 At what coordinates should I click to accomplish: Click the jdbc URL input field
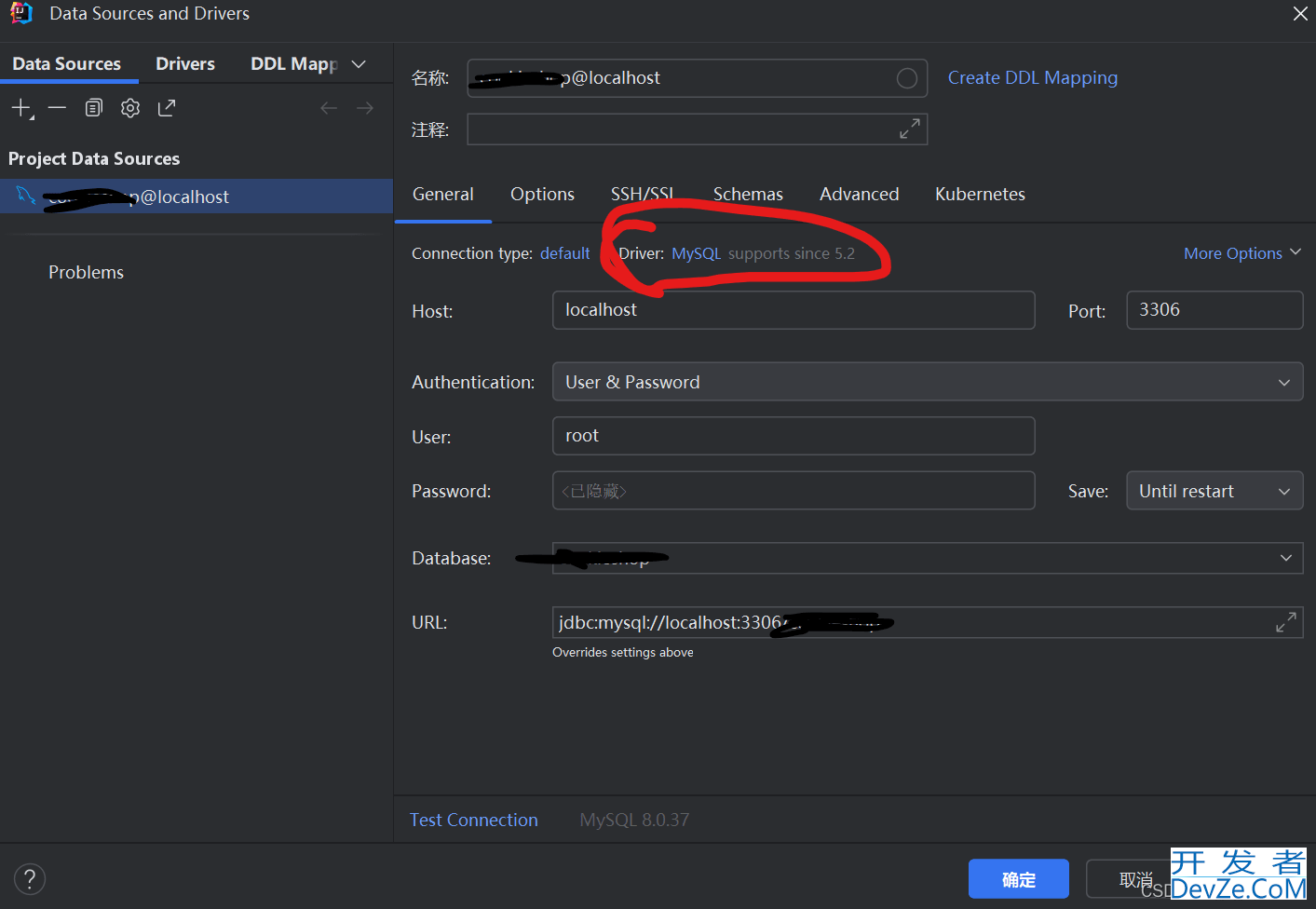pyautogui.click(x=928, y=622)
